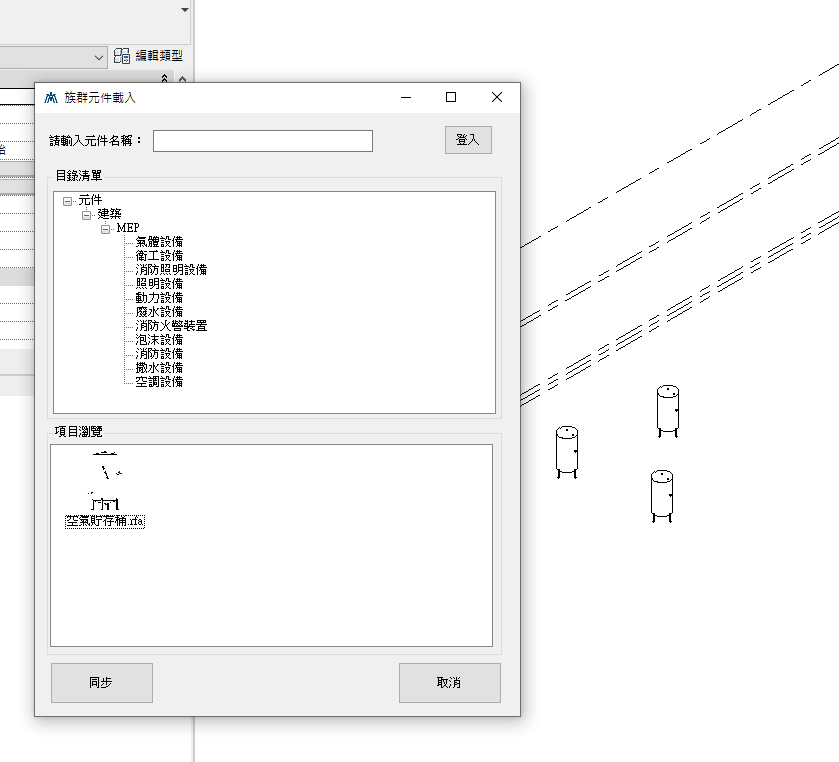
Task: Collapse the 建築 tree node
Action: click(x=87, y=214)
